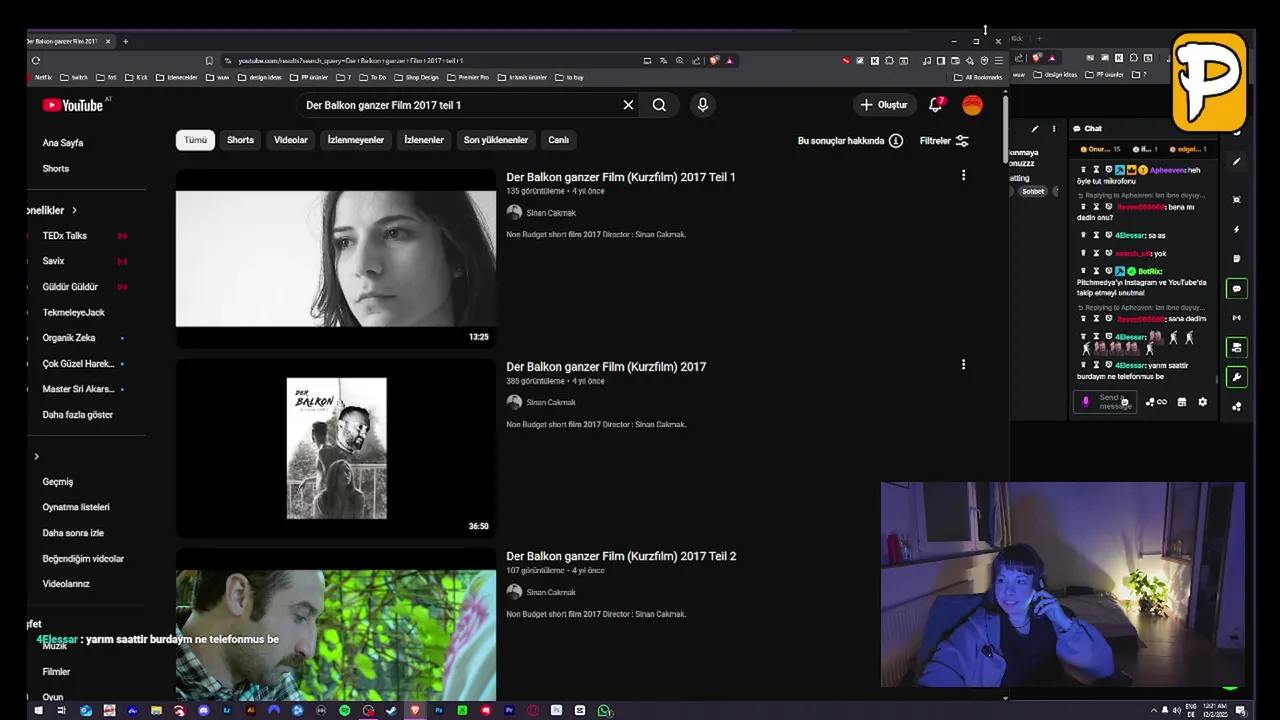This screenshot has height=720, width=1280.
Task: Click the Brave shields icon in address bar
Action: (x=714, y=60)
